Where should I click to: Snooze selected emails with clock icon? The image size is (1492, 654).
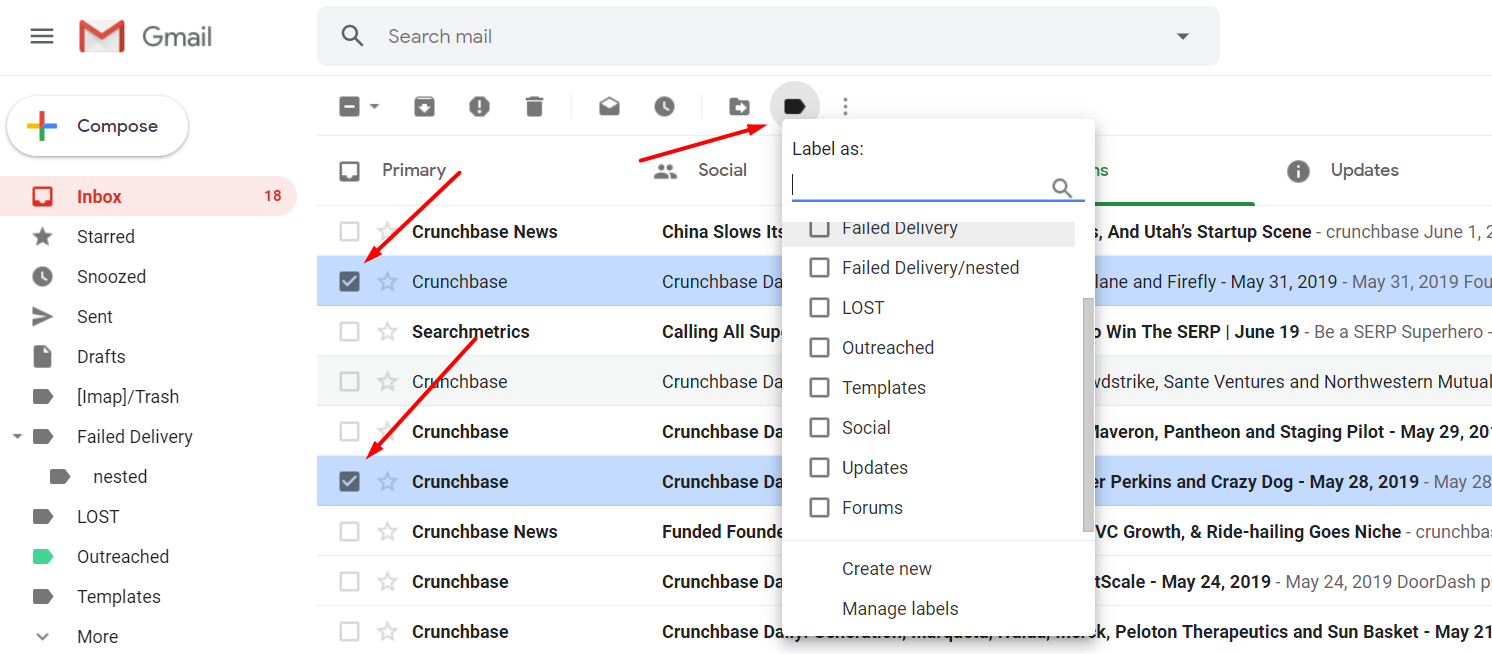664,106
